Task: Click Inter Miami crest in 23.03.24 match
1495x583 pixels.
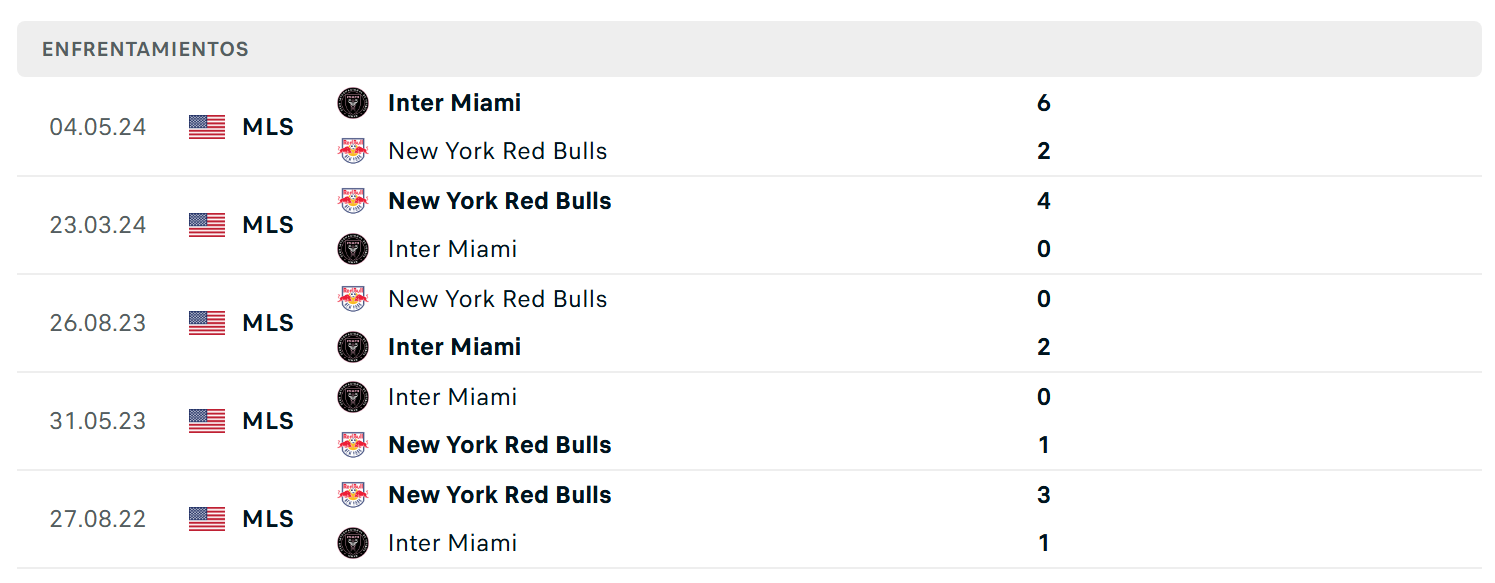Action: pos(353,249)
